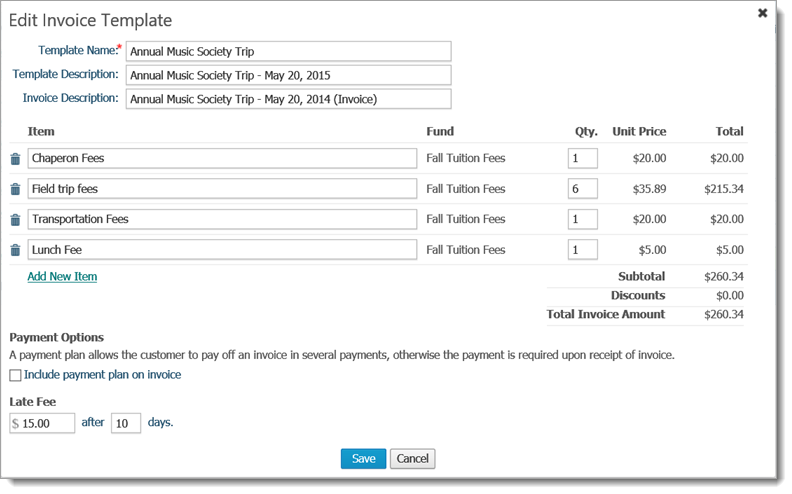Remove the Transportation Fees row via trash icon
792x494 pixels.
click(x=15, y=220)
